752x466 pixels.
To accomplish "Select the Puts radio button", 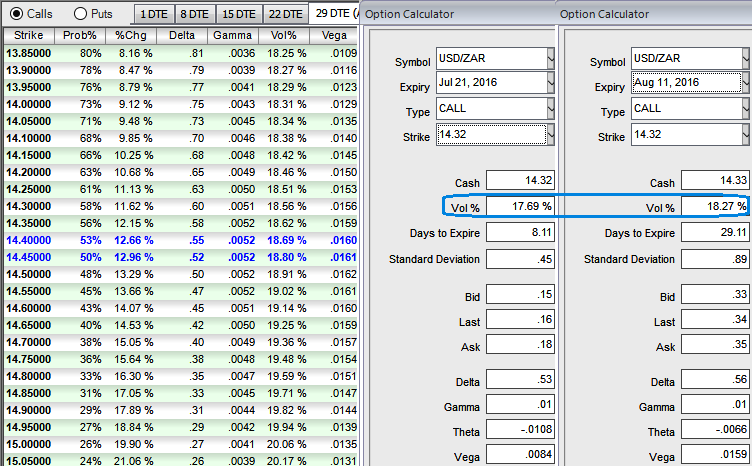I will 80,14.
